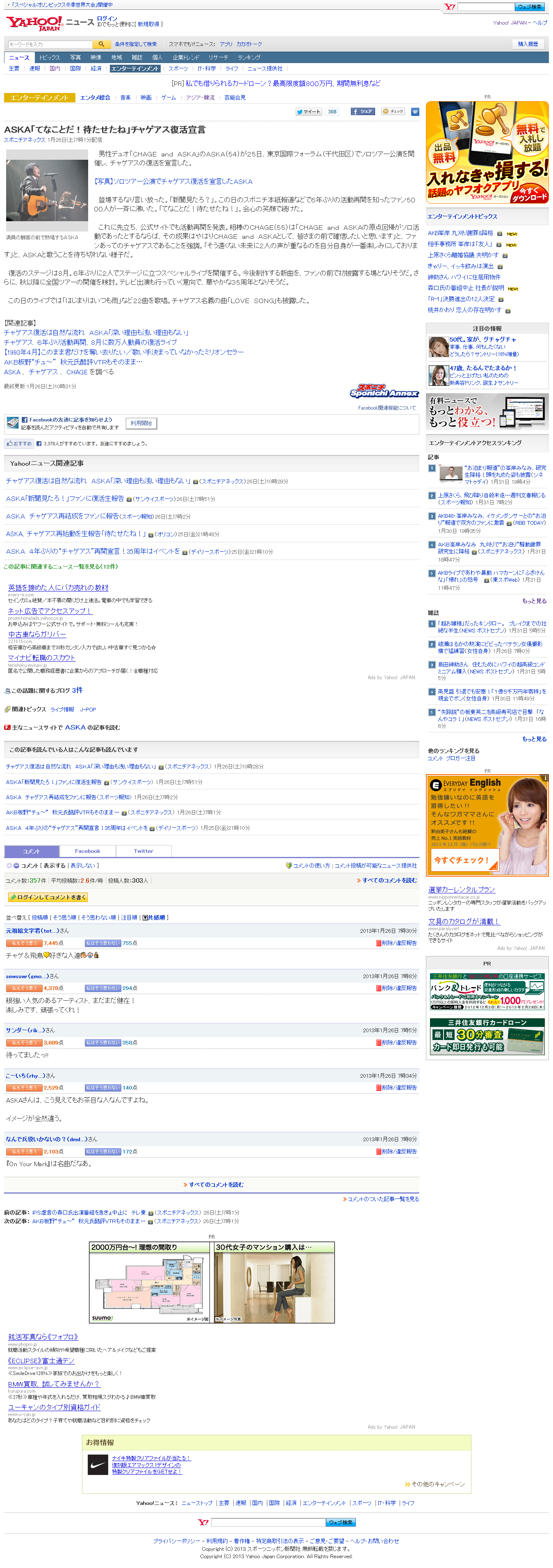Click the 今すぐチェック！ English ad button
This screenshot has width=553, height=1568.
tap(465, 860)
